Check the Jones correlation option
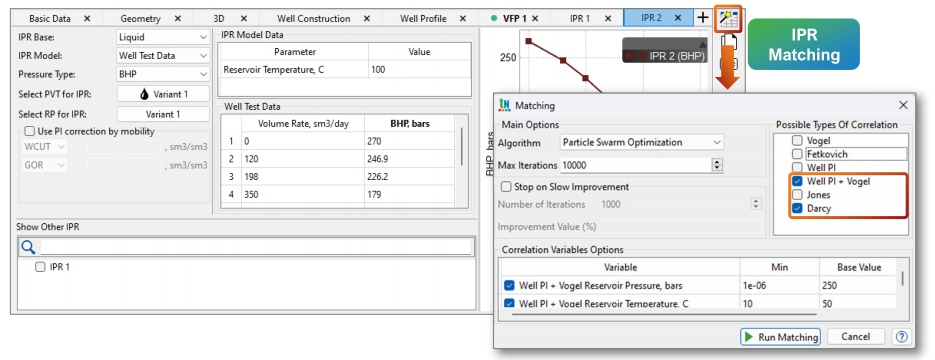The width and height of the screenshot is (935, 360). point(797,195)
